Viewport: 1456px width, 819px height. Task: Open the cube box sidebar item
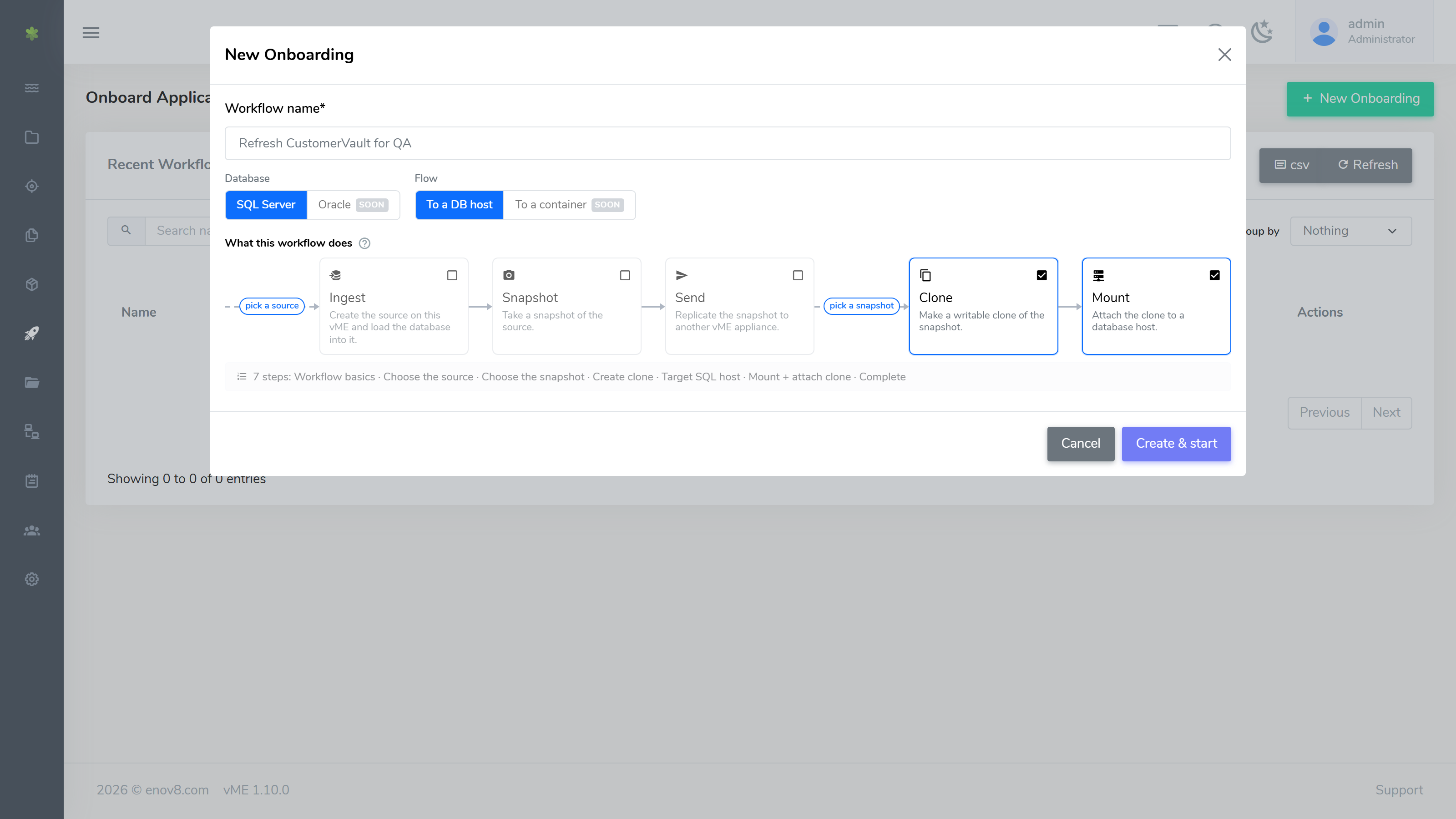click(32, 284)
